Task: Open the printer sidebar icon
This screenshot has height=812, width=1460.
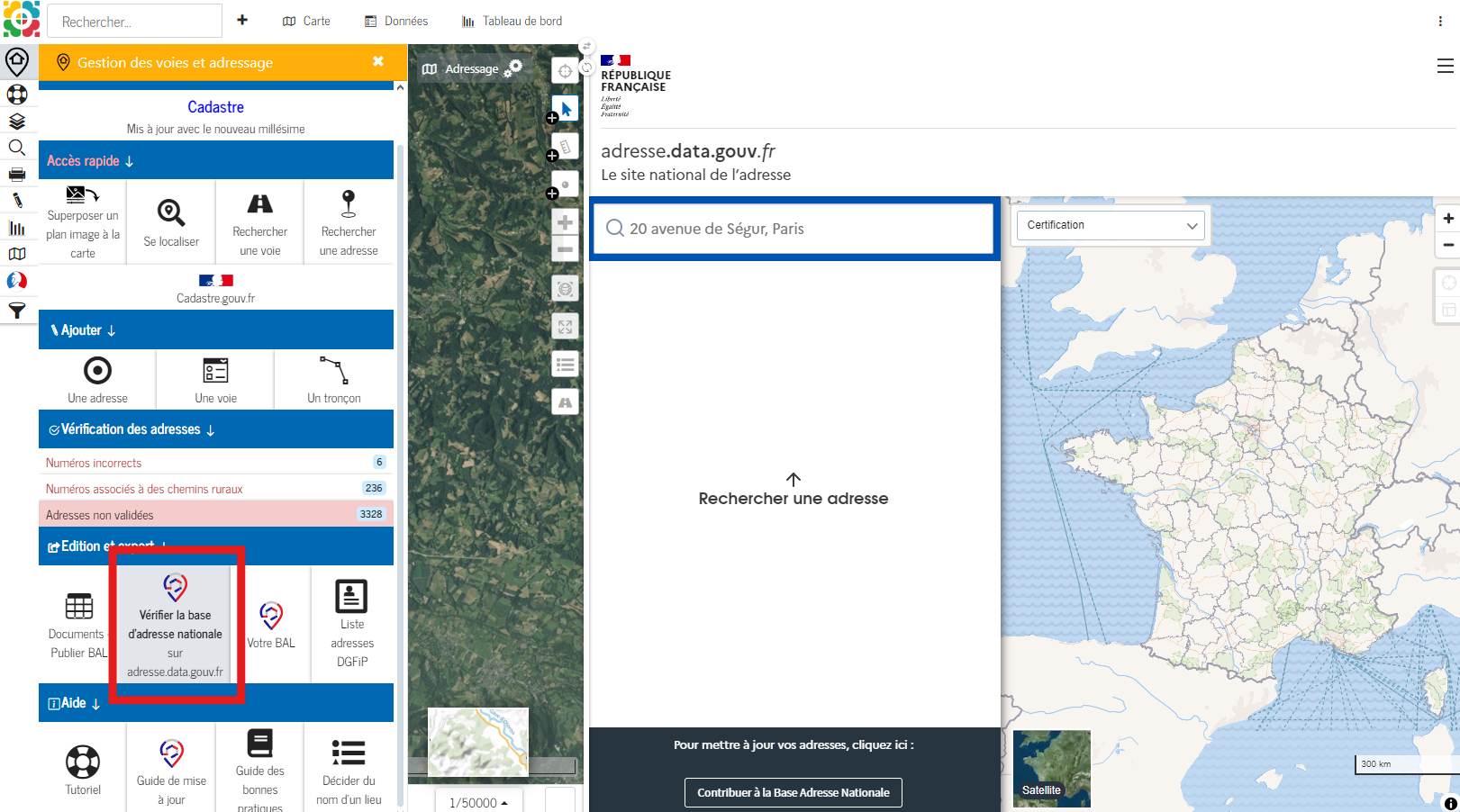Action: (17, 174)
